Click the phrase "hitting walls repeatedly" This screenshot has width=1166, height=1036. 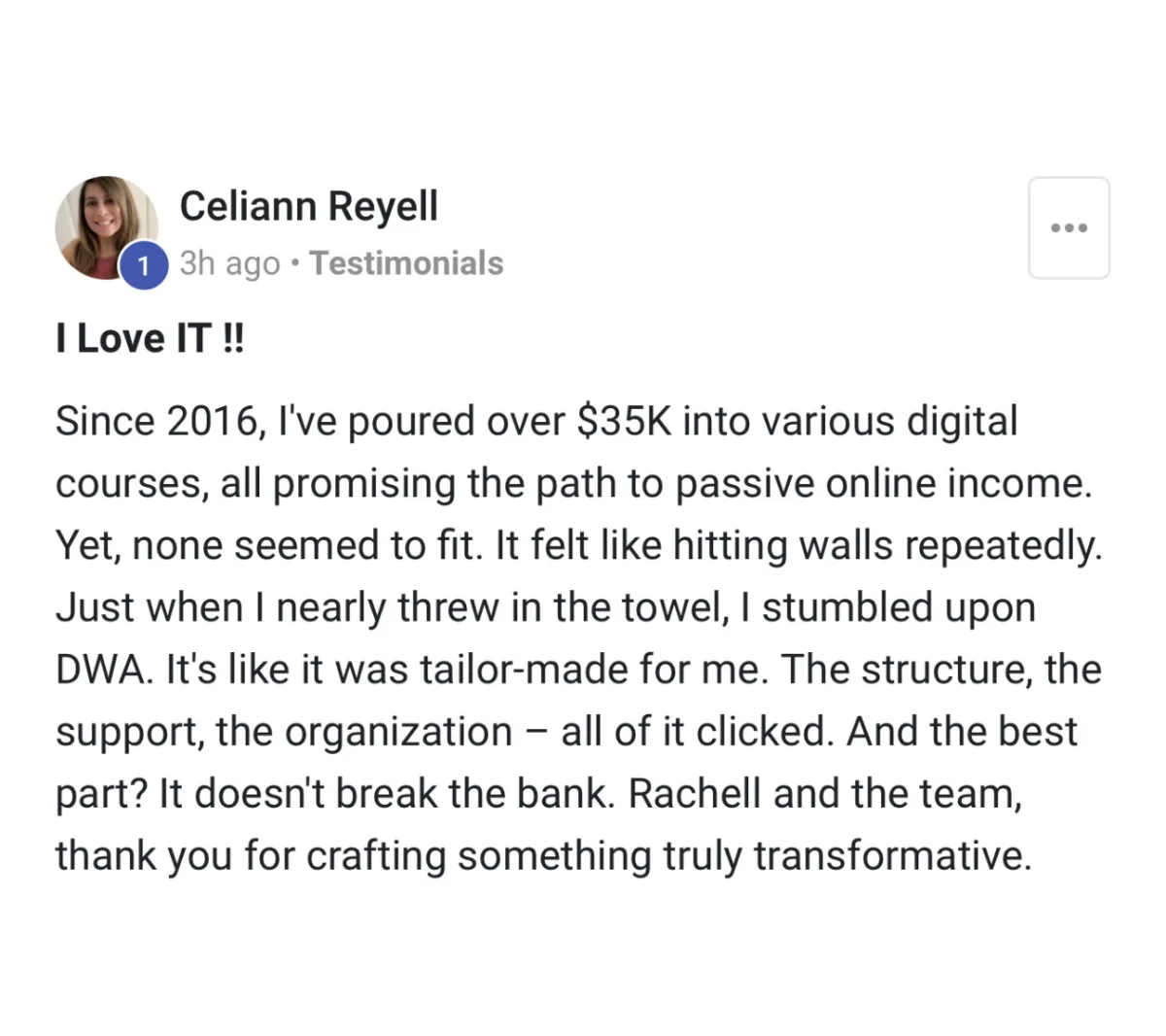tap(887, 546)
